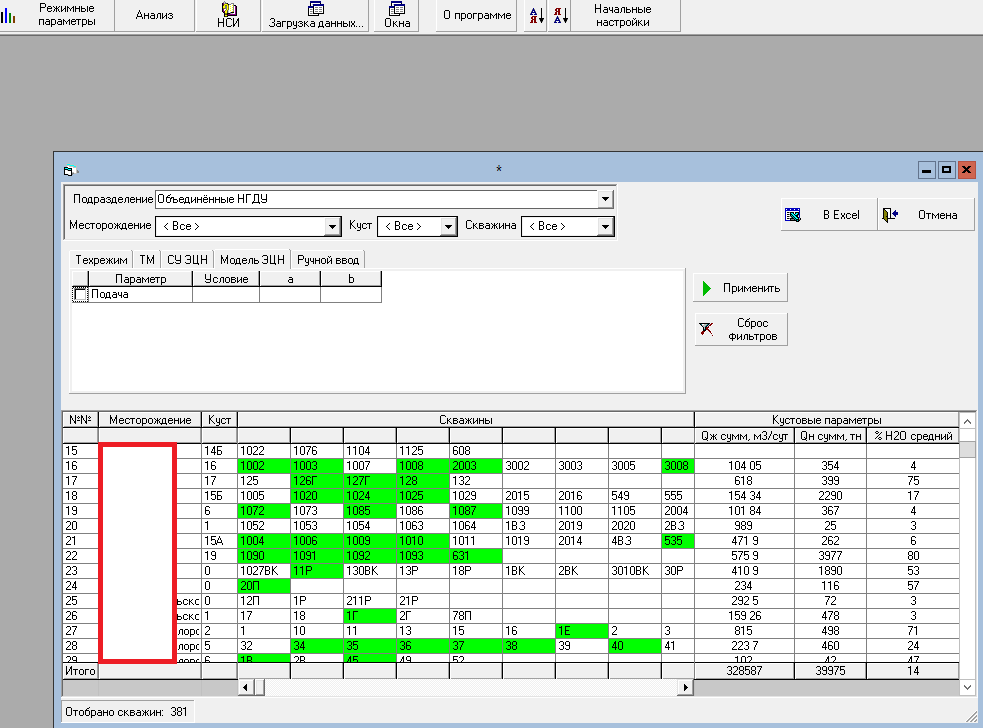Click the Месторождение table column header

(150, 419)
